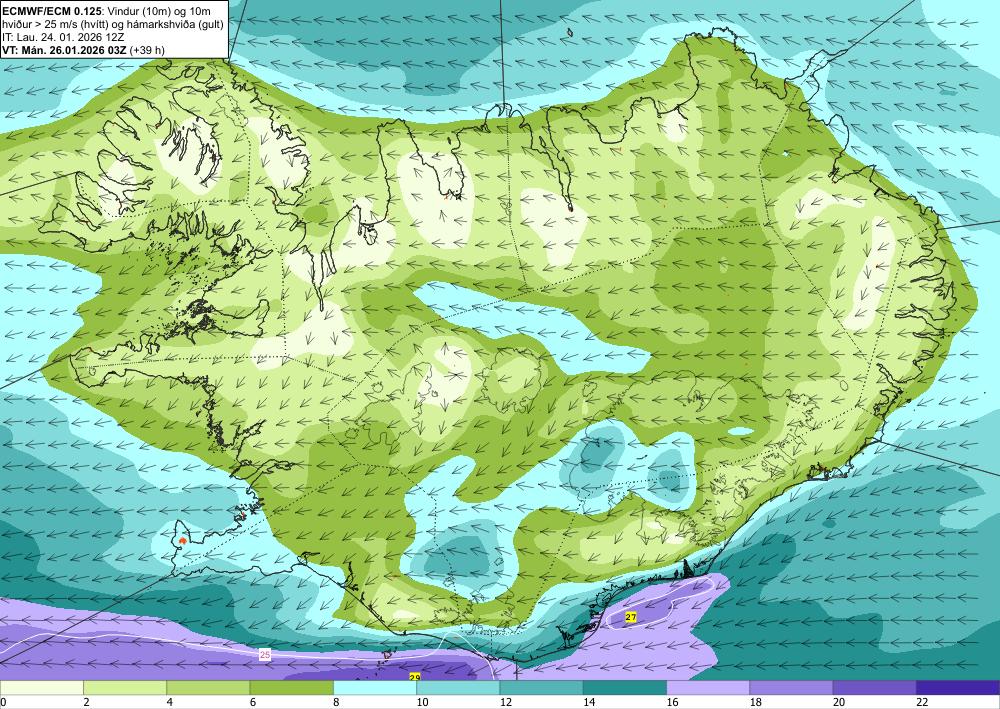Pick the darkest legend color above 22 m/s
Viewport: 1000px width, 709px height.
click(x=958, y=687)
